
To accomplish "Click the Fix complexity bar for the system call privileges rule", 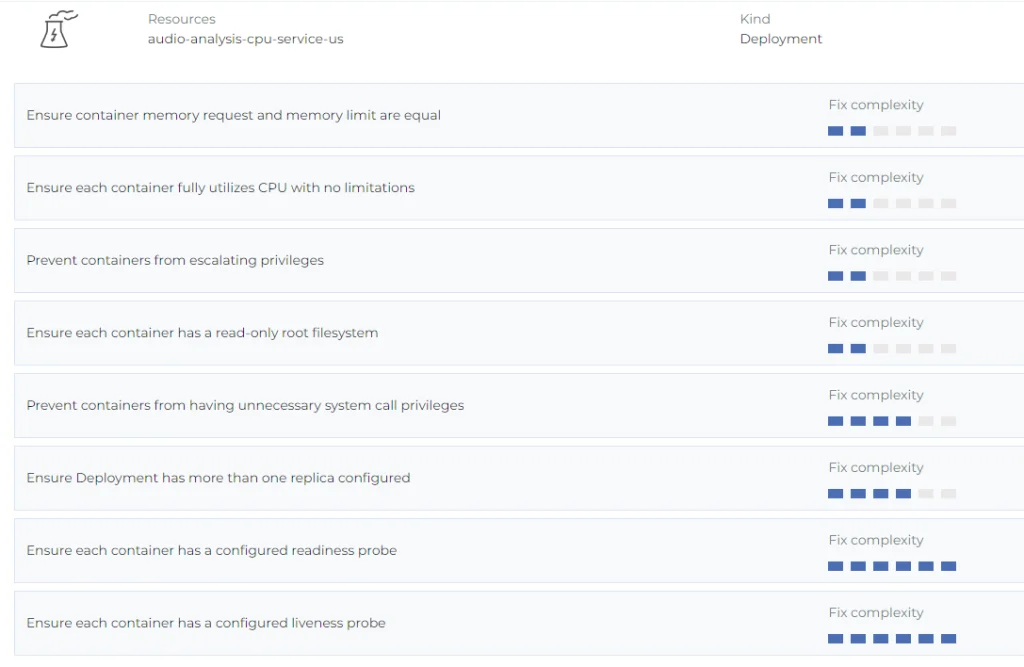I will [892, 421].
